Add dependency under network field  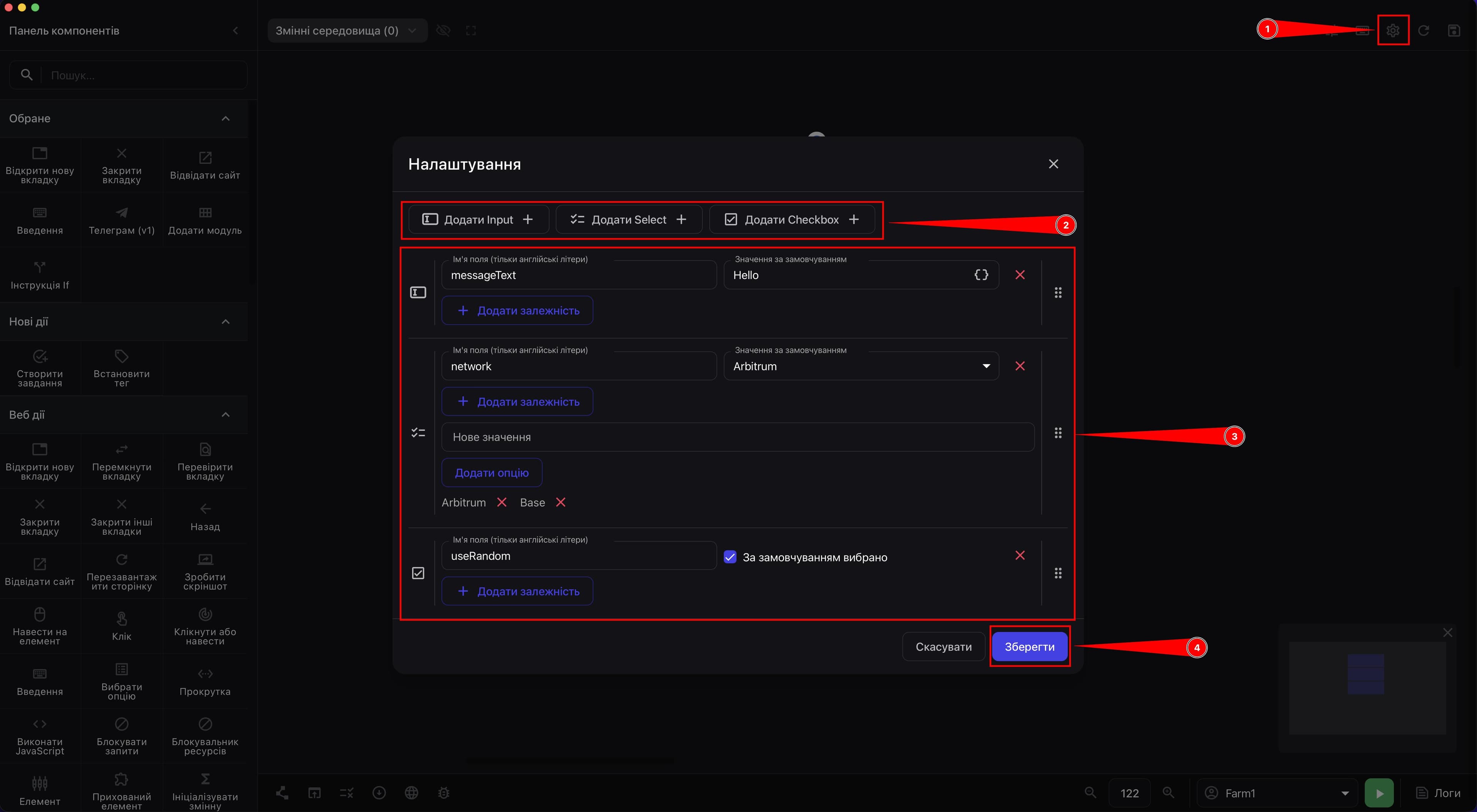517,402
